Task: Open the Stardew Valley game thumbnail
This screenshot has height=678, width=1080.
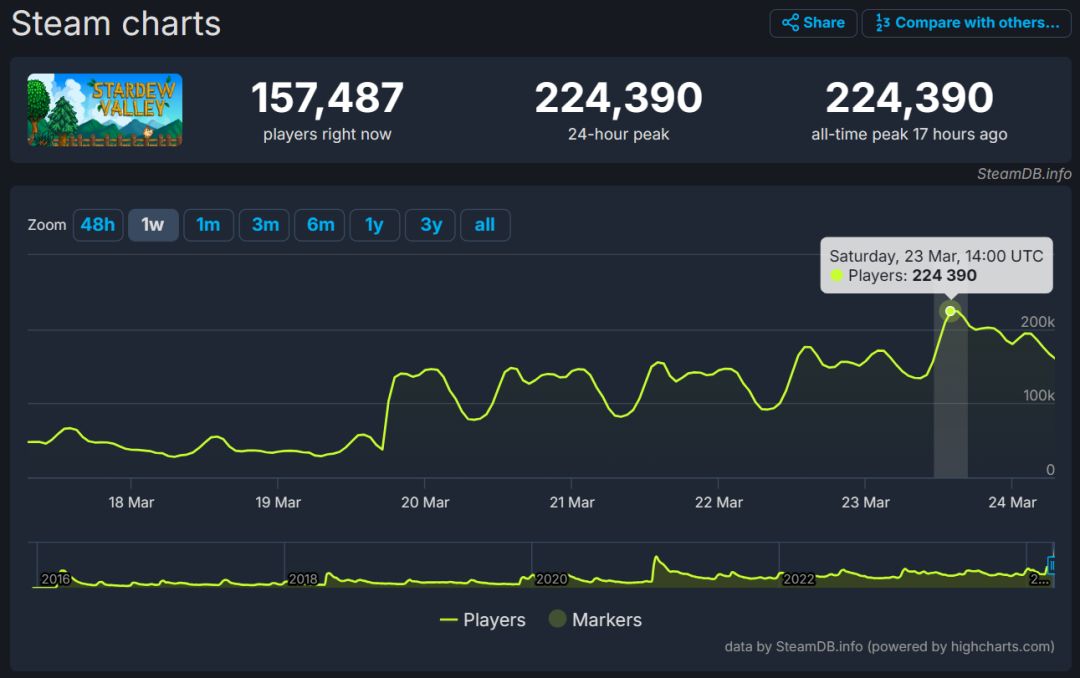Action: [105, 110]
